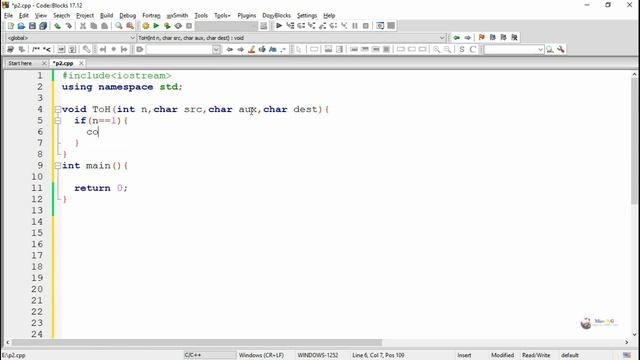640x360 pixels.
Task: Start debugger with the black play icon
Action: click(279, 26)
